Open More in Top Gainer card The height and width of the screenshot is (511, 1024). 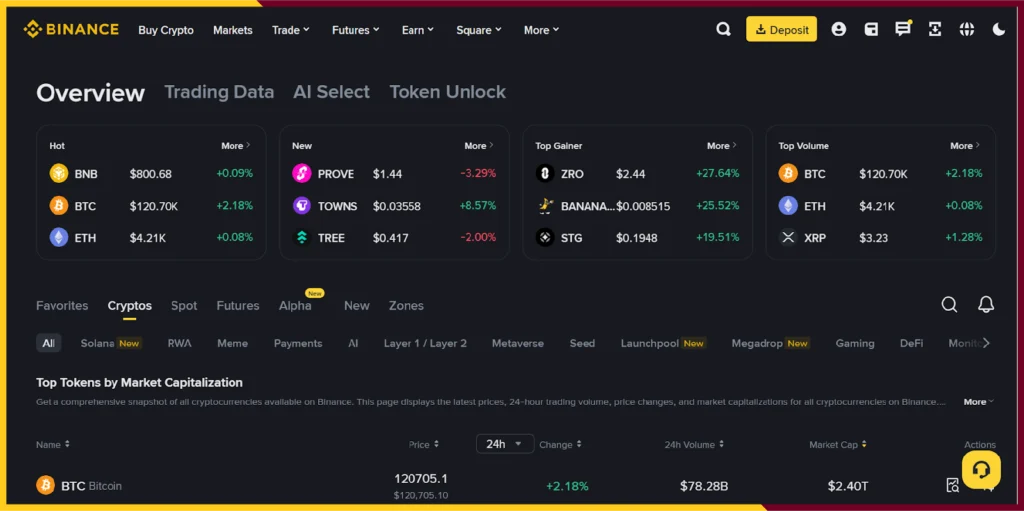click(722, 146)
